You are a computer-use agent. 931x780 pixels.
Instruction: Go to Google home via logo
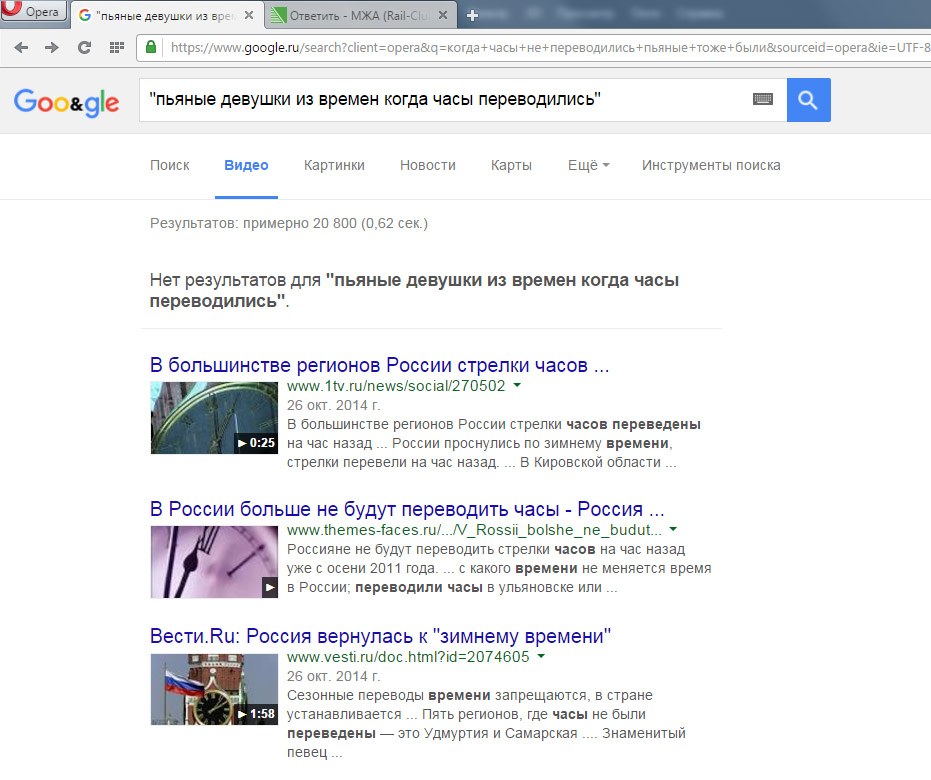pos(66,101)
